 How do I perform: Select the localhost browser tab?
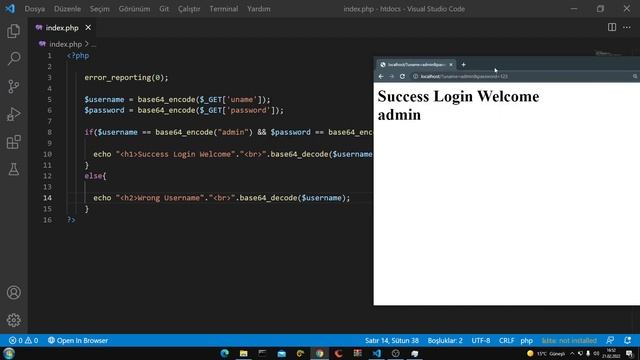[416, 64]
